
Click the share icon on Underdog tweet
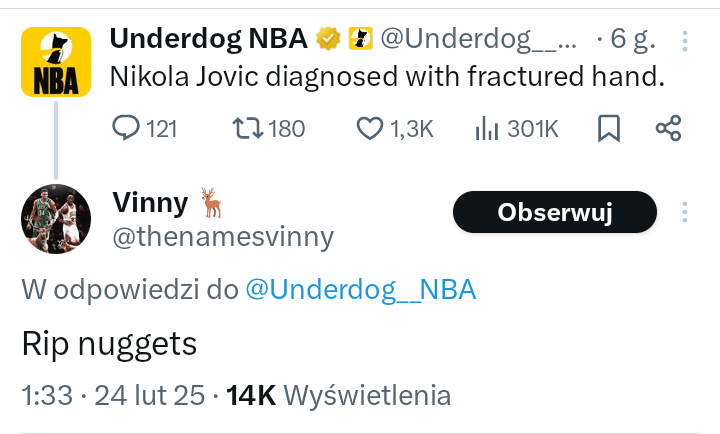point(668,128)
